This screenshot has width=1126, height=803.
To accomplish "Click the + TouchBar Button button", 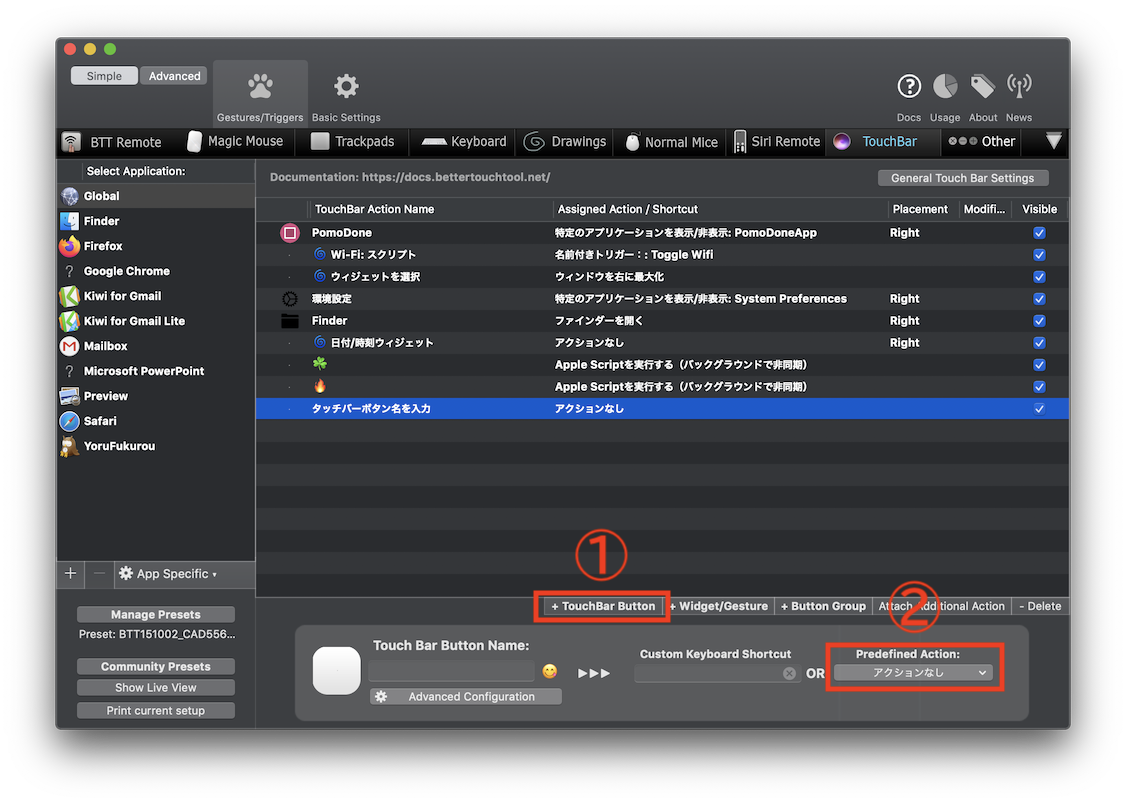I will click(x=603, y=606).
